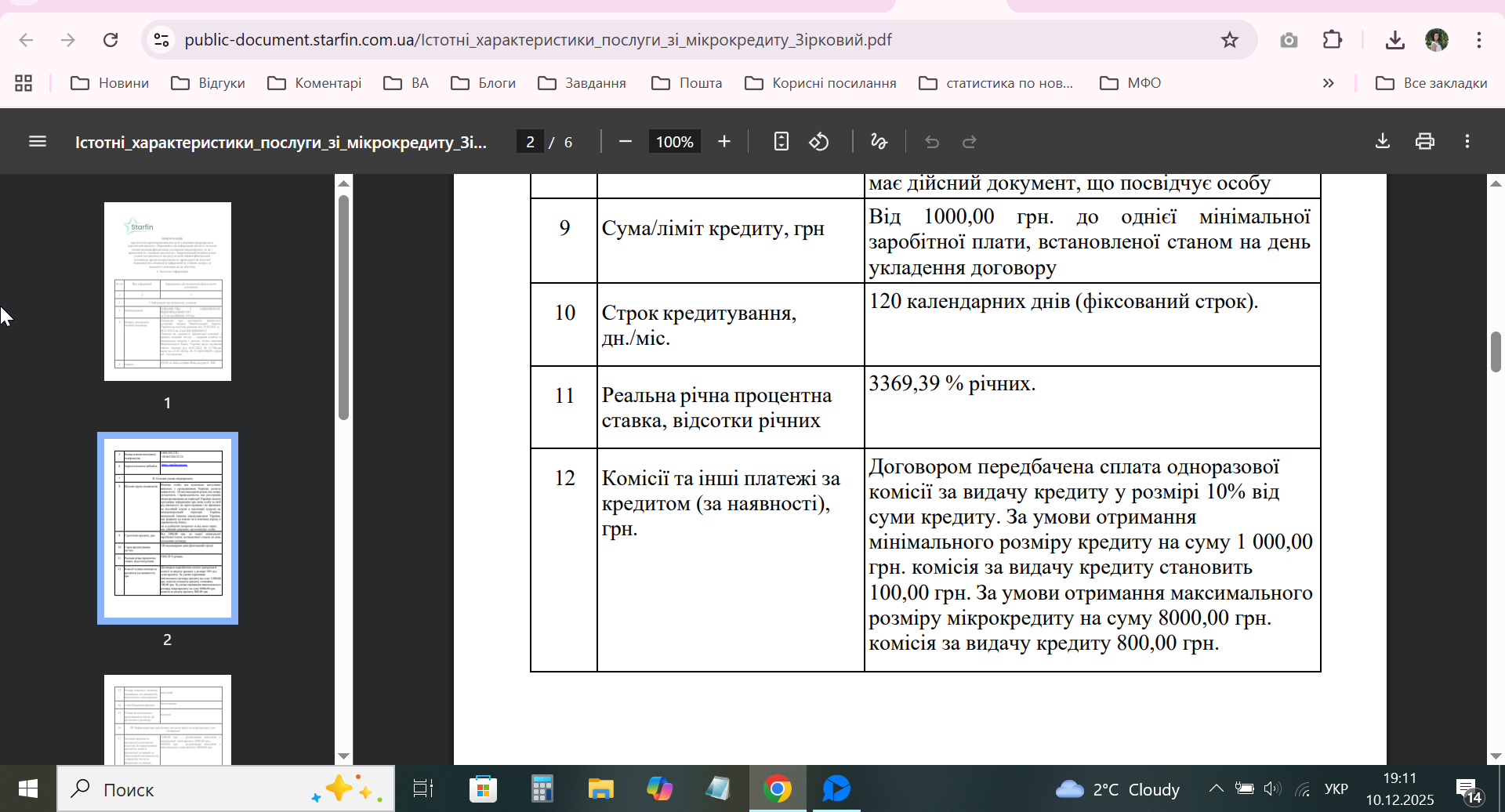The width and height of the screenshot is (1505, 812).
Task: Open the Пошта bookmarks folder
Action: (687, 83)
